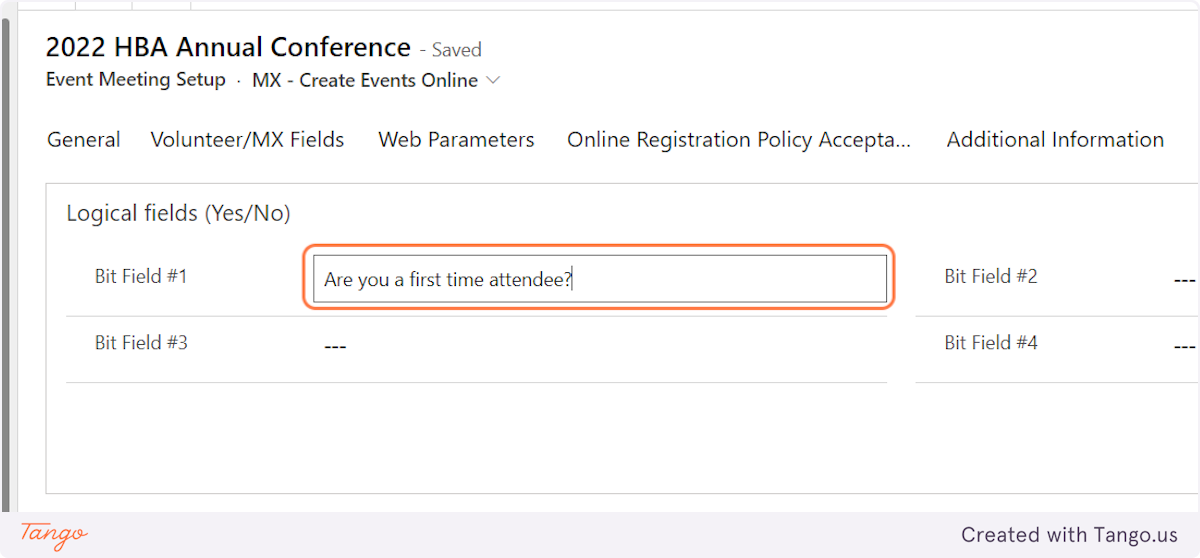
Task: Click the Logical fields (Yes/No) section header
Action: pyautogui.click(x=178, y=213)
